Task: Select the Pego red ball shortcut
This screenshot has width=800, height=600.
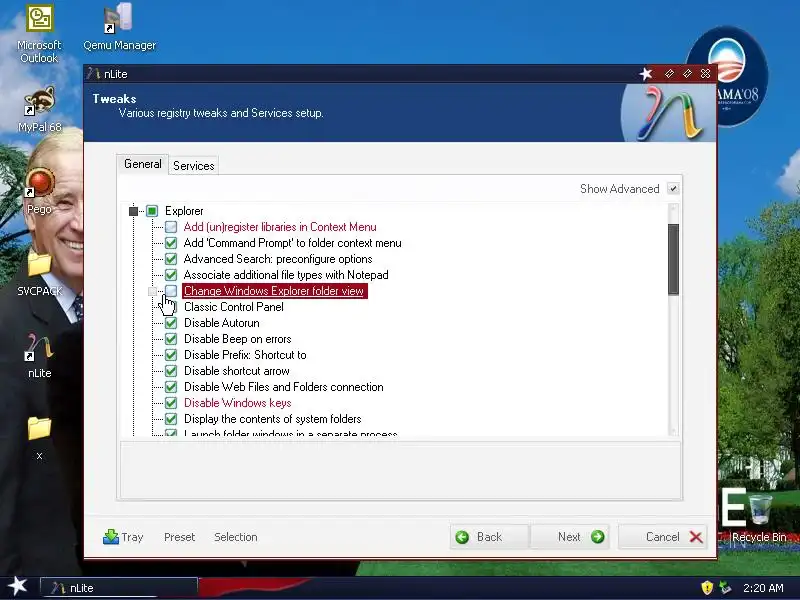Action: (39, 183)
